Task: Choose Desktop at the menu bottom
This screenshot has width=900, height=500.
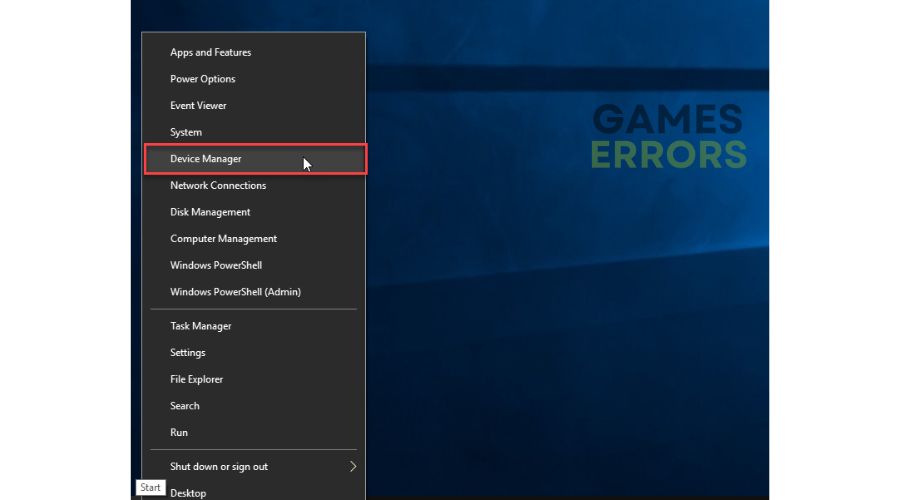Action: coord(188,493)
